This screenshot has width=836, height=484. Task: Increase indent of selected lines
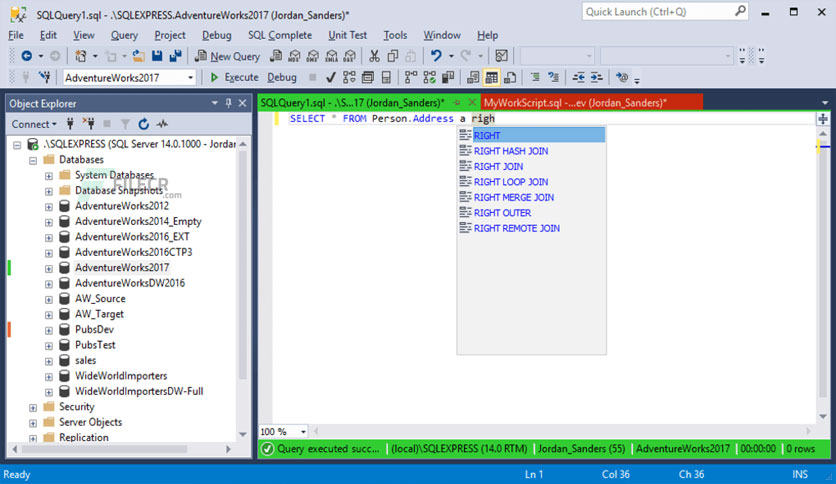[597, 78]
